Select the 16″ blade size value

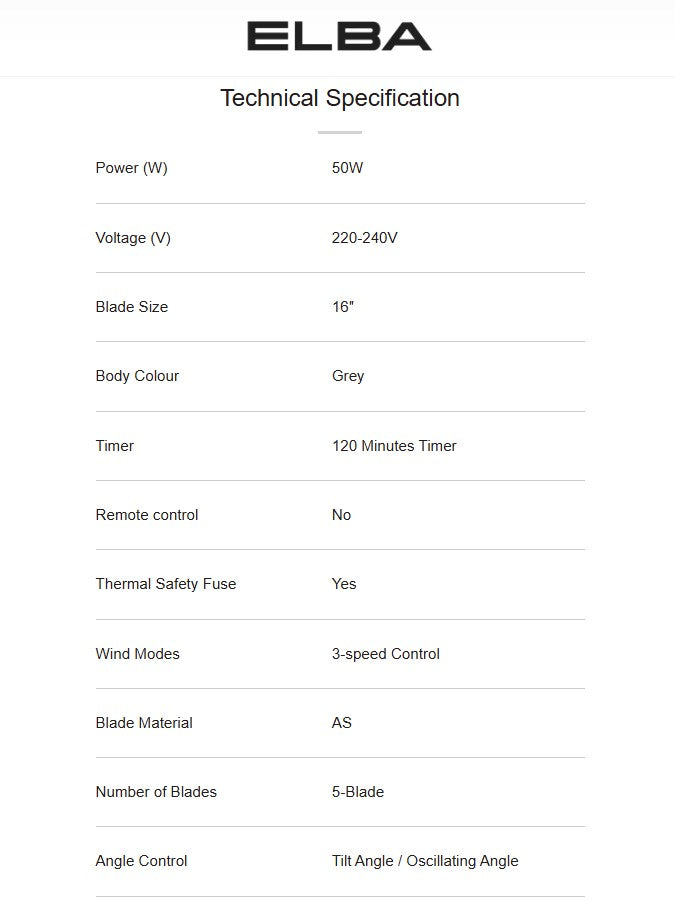pos(343,307)
